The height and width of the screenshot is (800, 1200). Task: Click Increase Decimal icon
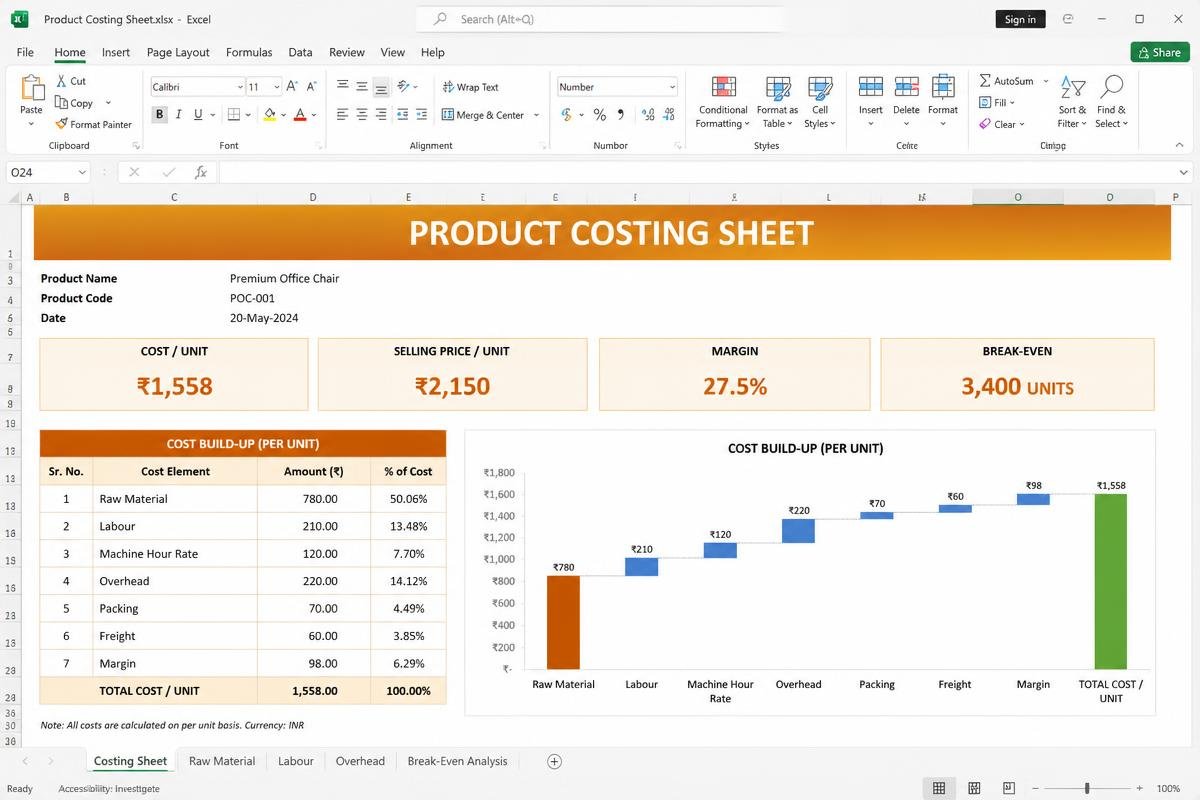coord(647,115)
